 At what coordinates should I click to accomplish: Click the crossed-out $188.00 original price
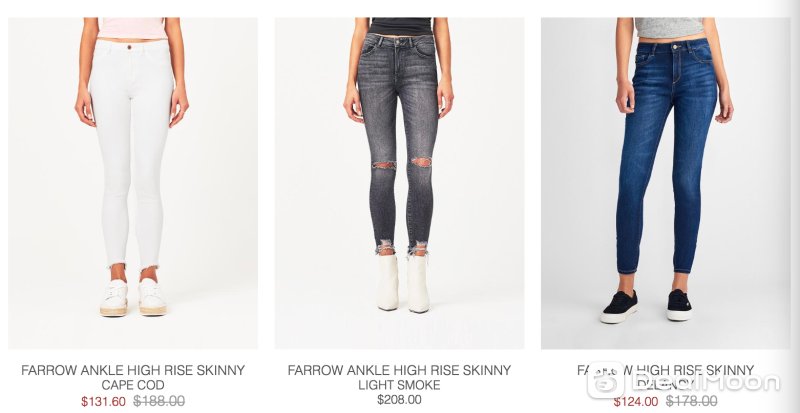pyautogui.click(x=159, y=401)
